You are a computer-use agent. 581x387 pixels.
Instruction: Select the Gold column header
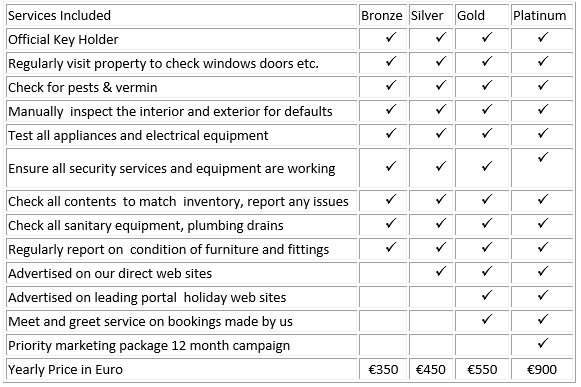tap(471, 15)
